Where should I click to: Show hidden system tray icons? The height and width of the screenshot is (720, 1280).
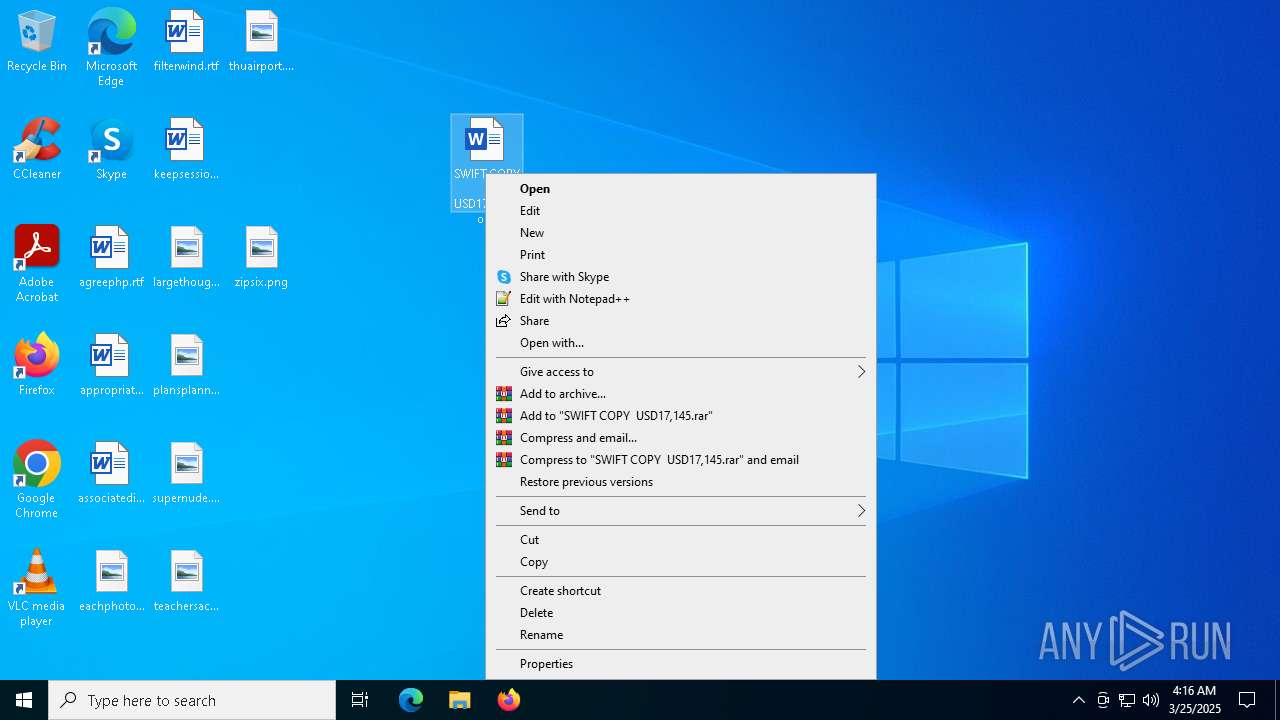(1078, 700)
